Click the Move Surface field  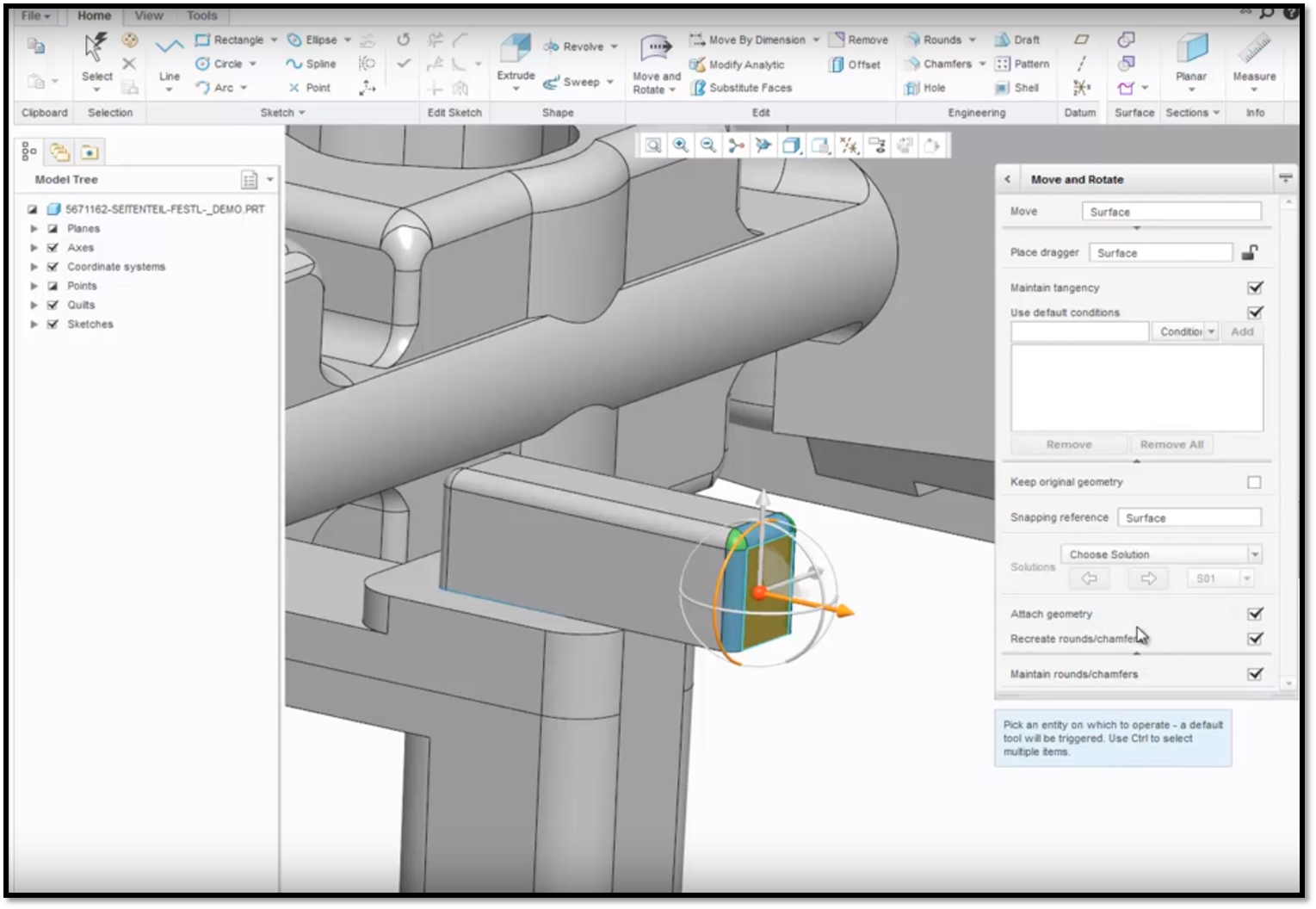[x=1171, y=212]
